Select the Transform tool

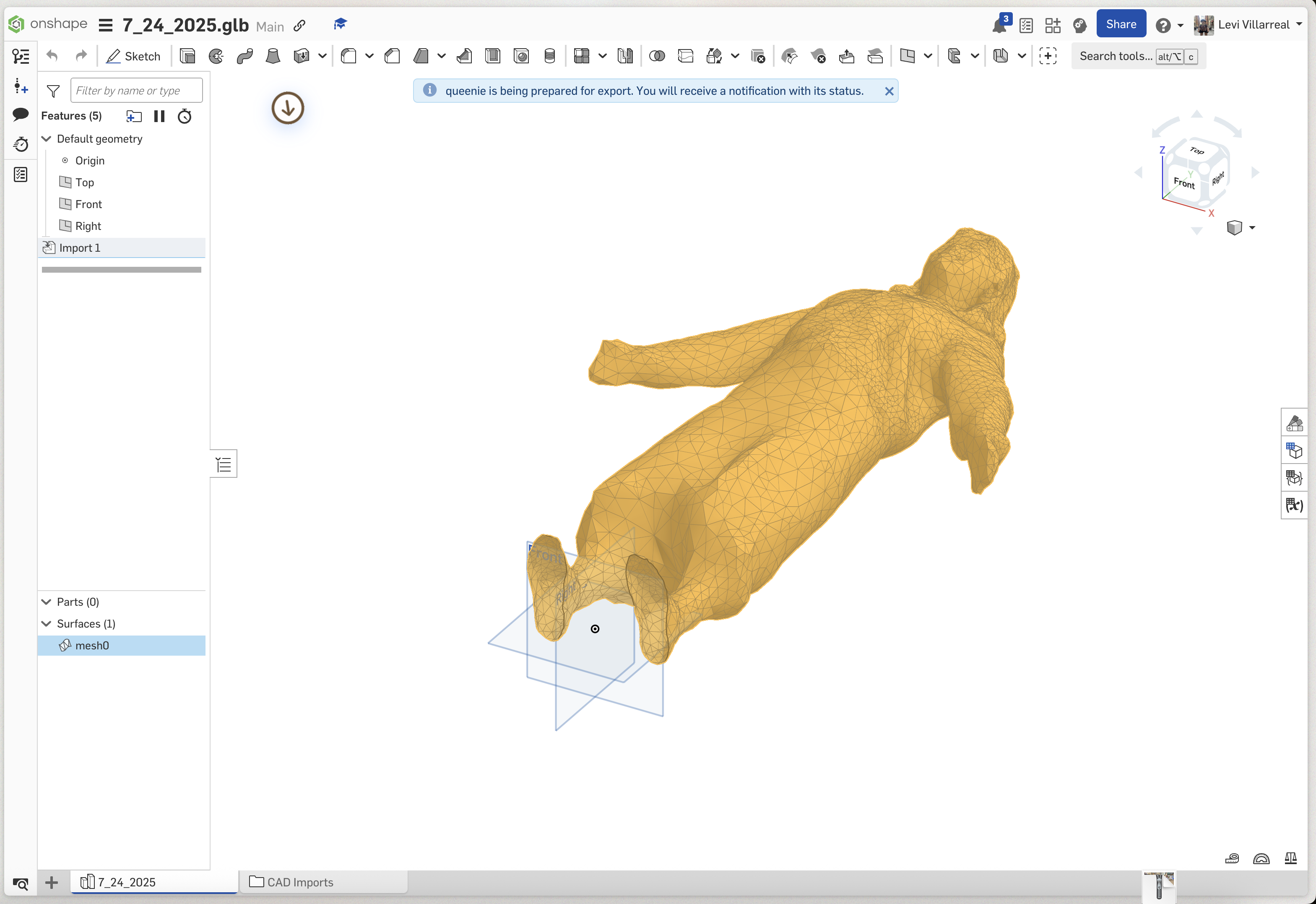click(714, 56)
